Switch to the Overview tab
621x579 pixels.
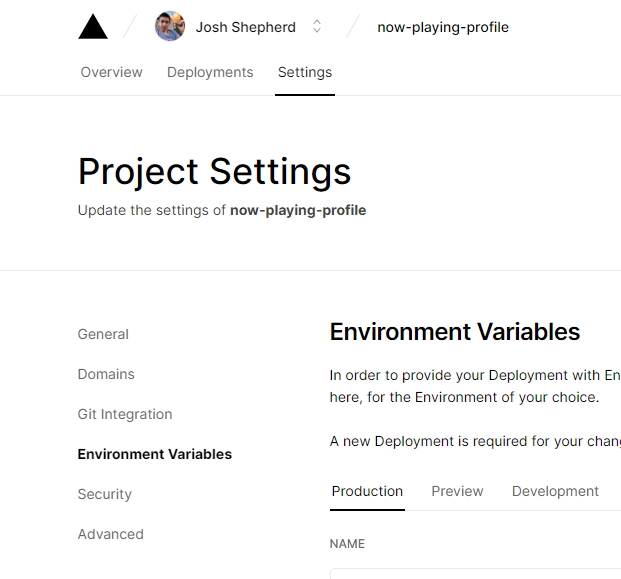[111, 72]
